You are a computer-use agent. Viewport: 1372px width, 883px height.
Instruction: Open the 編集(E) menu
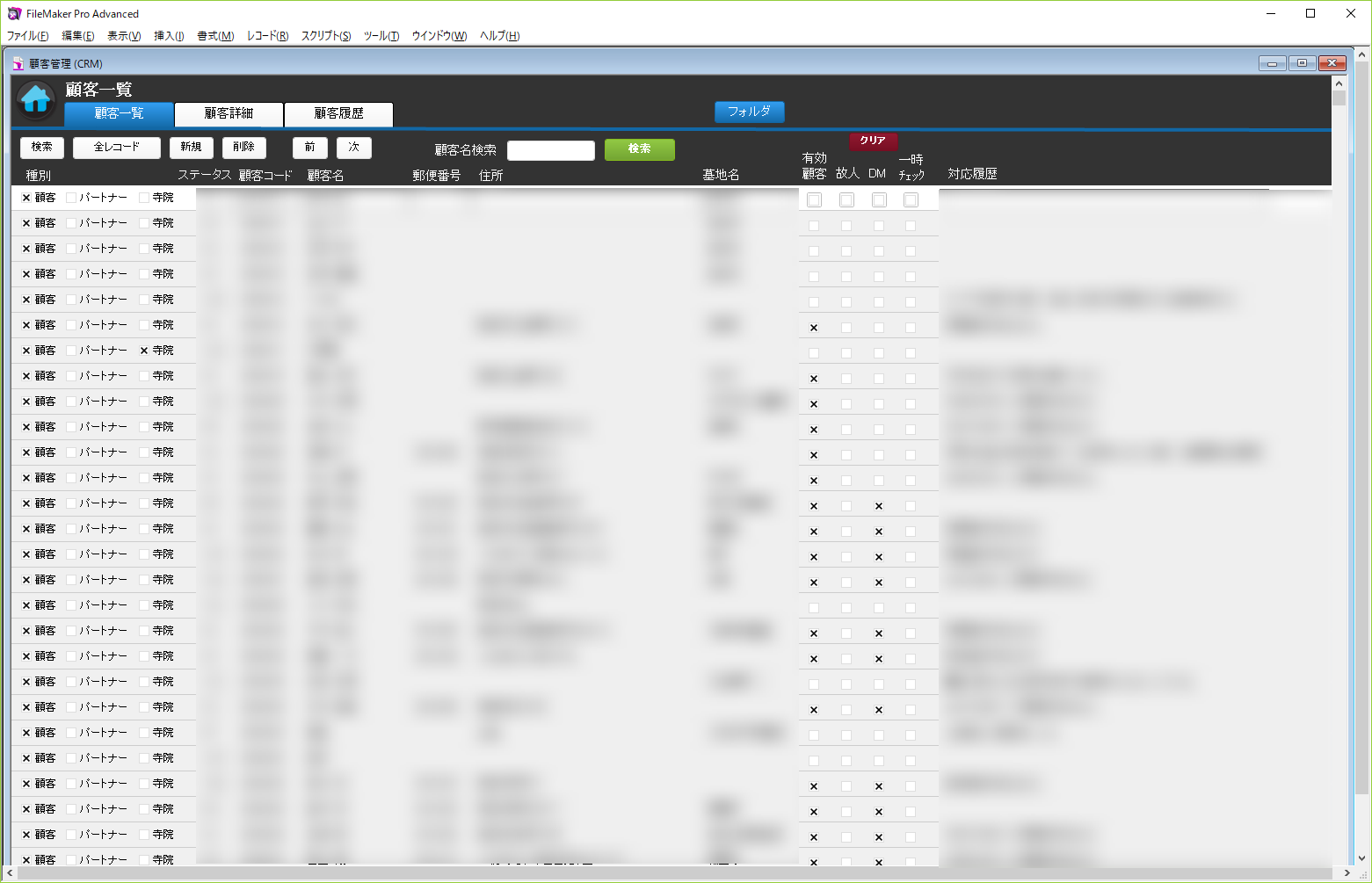point(78,36)
